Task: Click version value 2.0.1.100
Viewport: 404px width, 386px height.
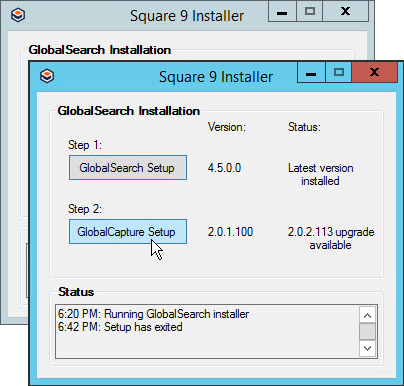Action: pos(230,232)
